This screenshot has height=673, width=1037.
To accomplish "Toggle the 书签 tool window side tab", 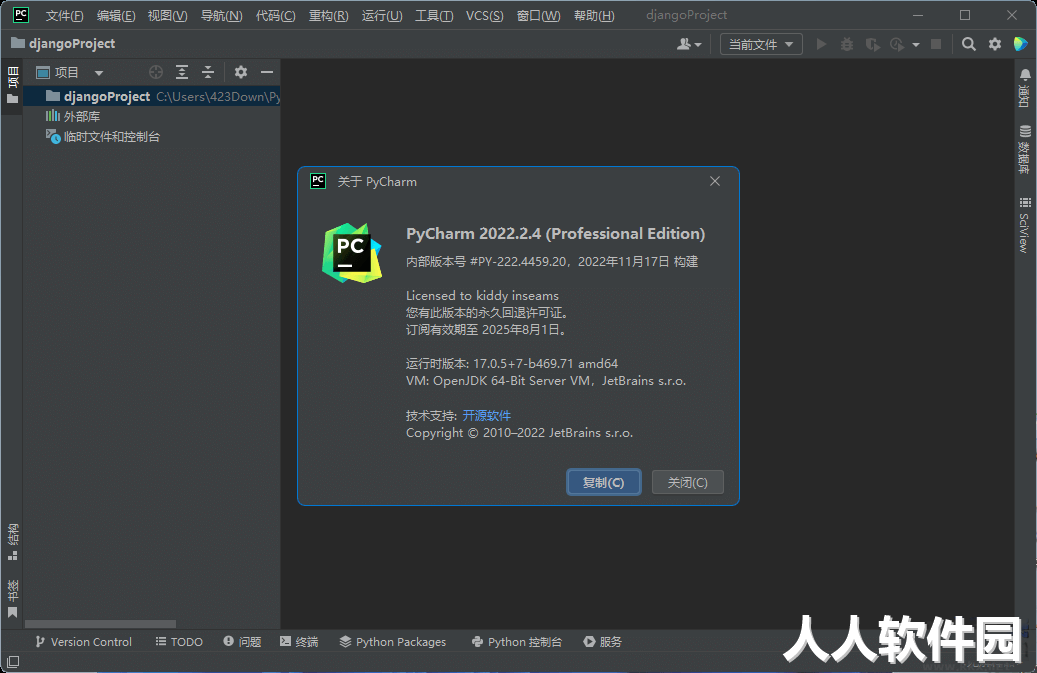I will [13, 598].
